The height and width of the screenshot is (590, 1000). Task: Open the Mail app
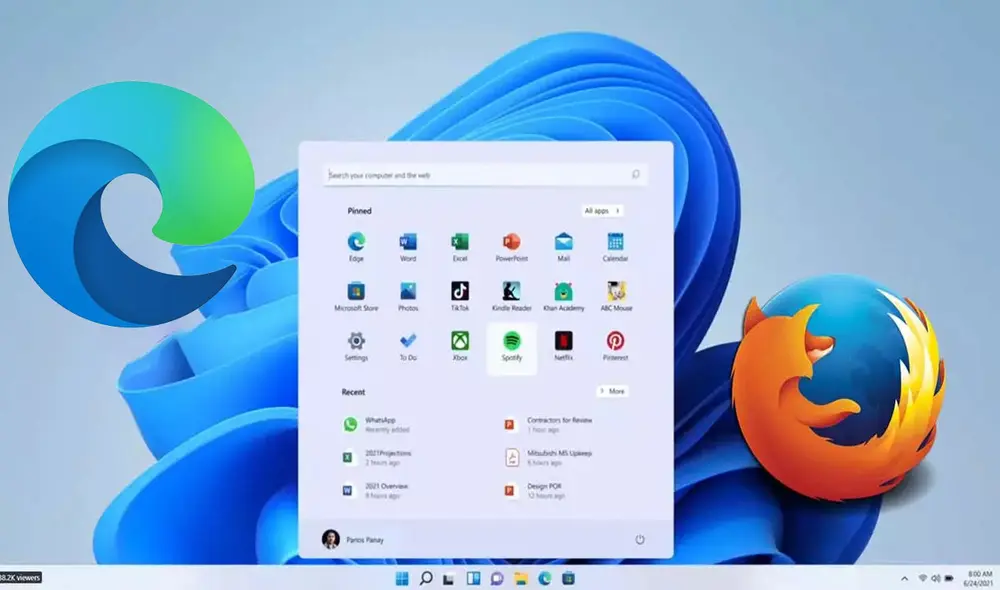(562, 245)
